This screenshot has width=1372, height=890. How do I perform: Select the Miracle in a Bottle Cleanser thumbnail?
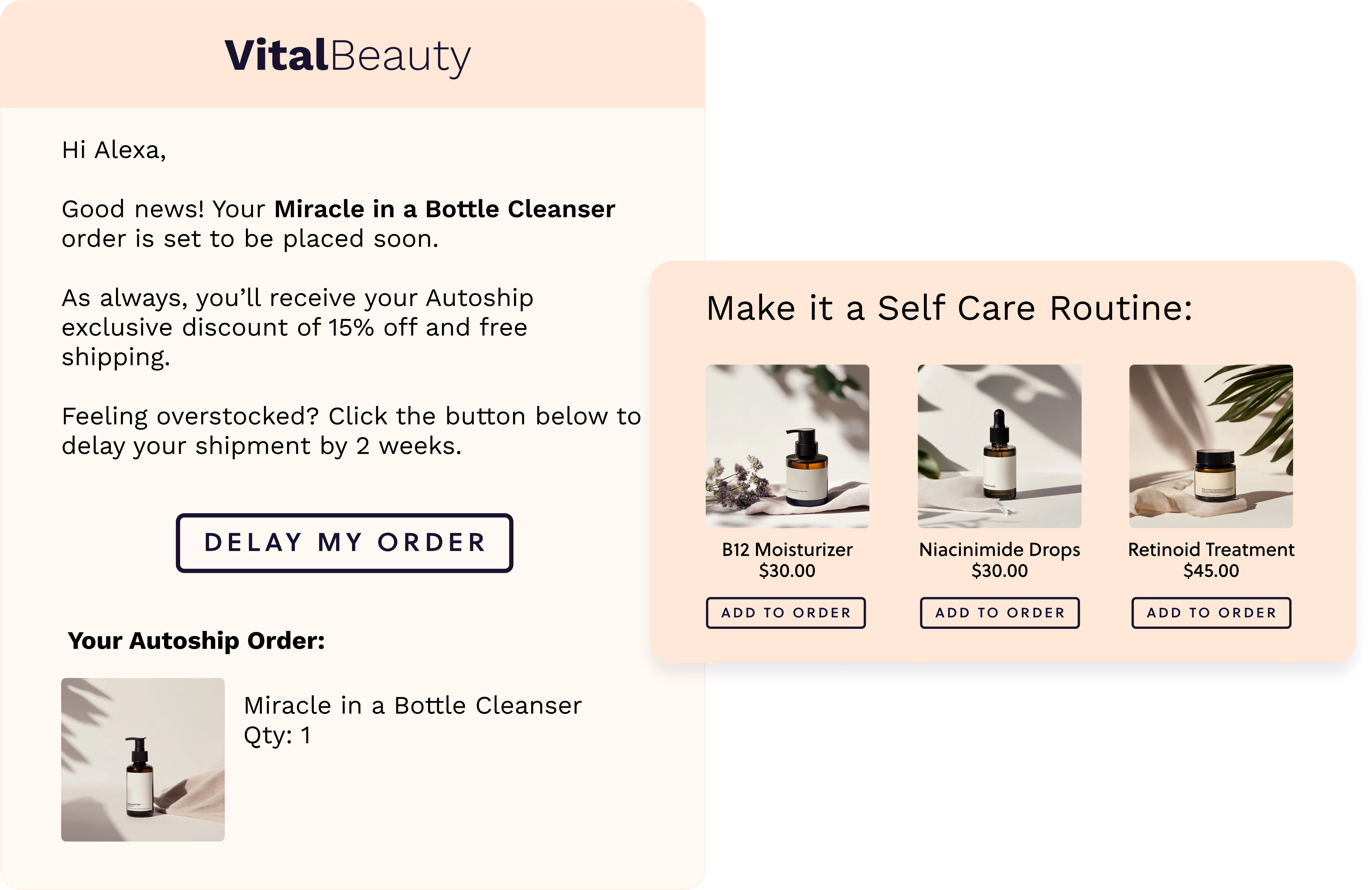143,760
